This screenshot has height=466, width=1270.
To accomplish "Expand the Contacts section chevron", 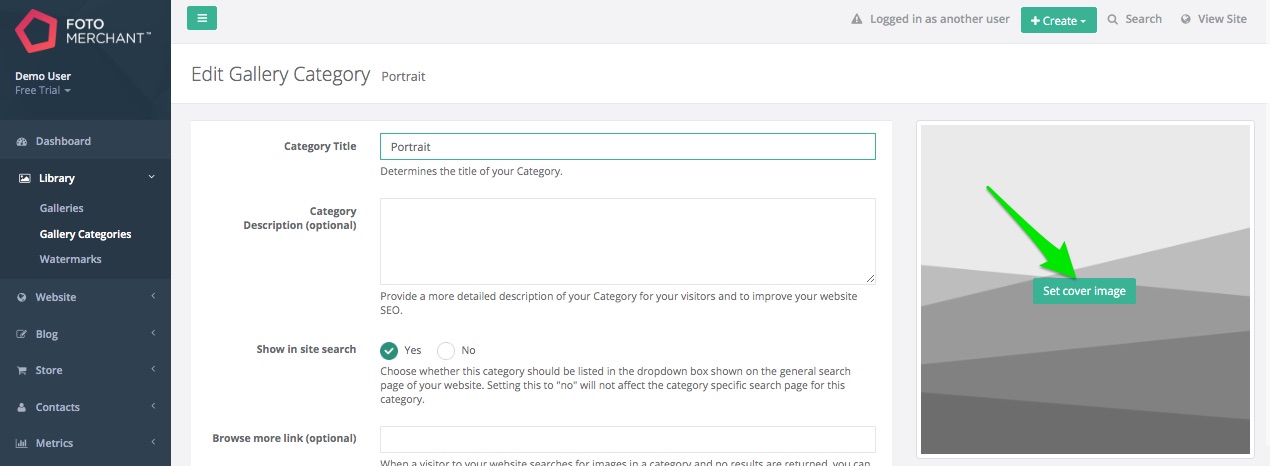I will pyautogui.click(x=153, y=407).
